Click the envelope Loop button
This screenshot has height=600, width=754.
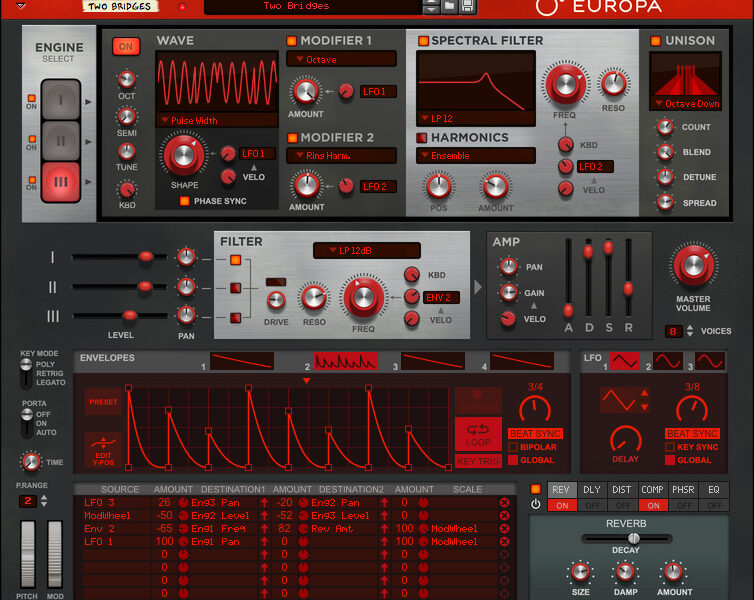(x=478, y=434)
